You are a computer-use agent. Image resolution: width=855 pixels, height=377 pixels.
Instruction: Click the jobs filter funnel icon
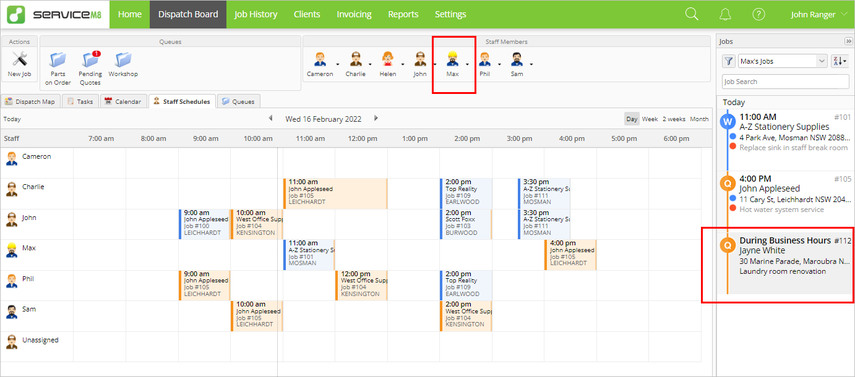point(728,61)
